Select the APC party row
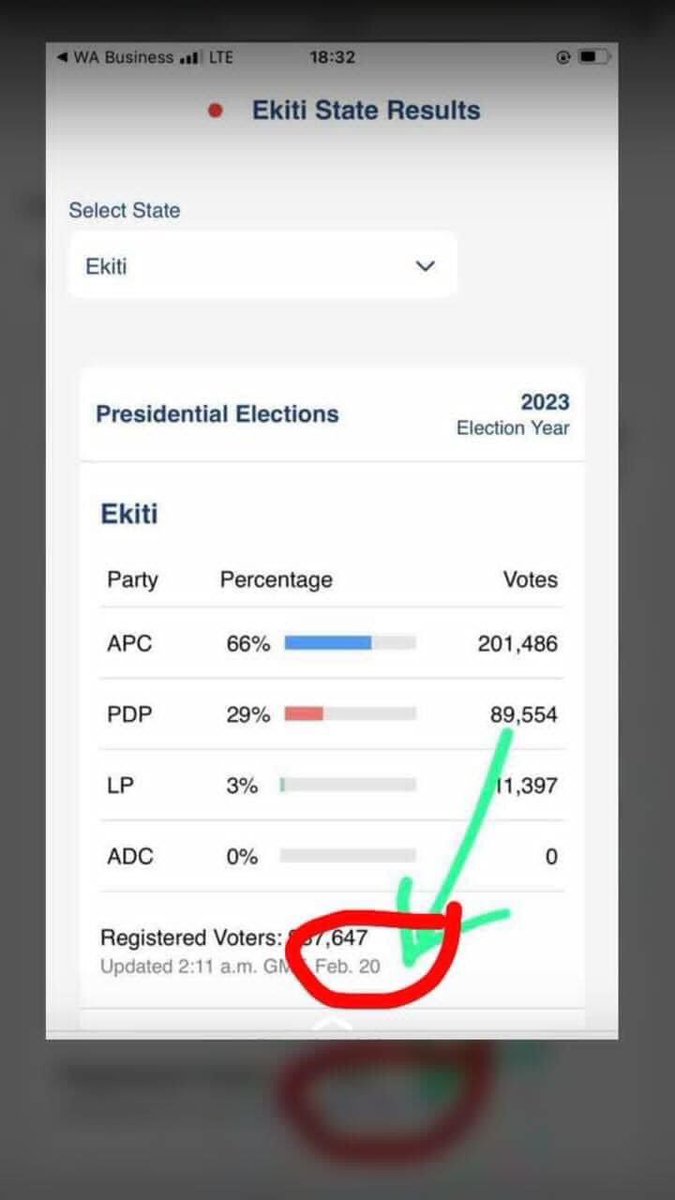Image resolution: width=675 pixels, height=1200 pixels. point(332,643)
